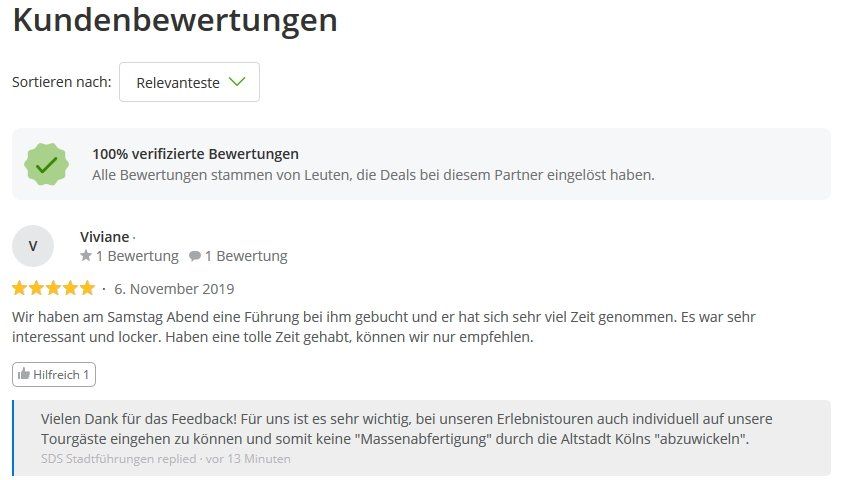
Task: Click the Sortieren nach label
Action: 61,83
